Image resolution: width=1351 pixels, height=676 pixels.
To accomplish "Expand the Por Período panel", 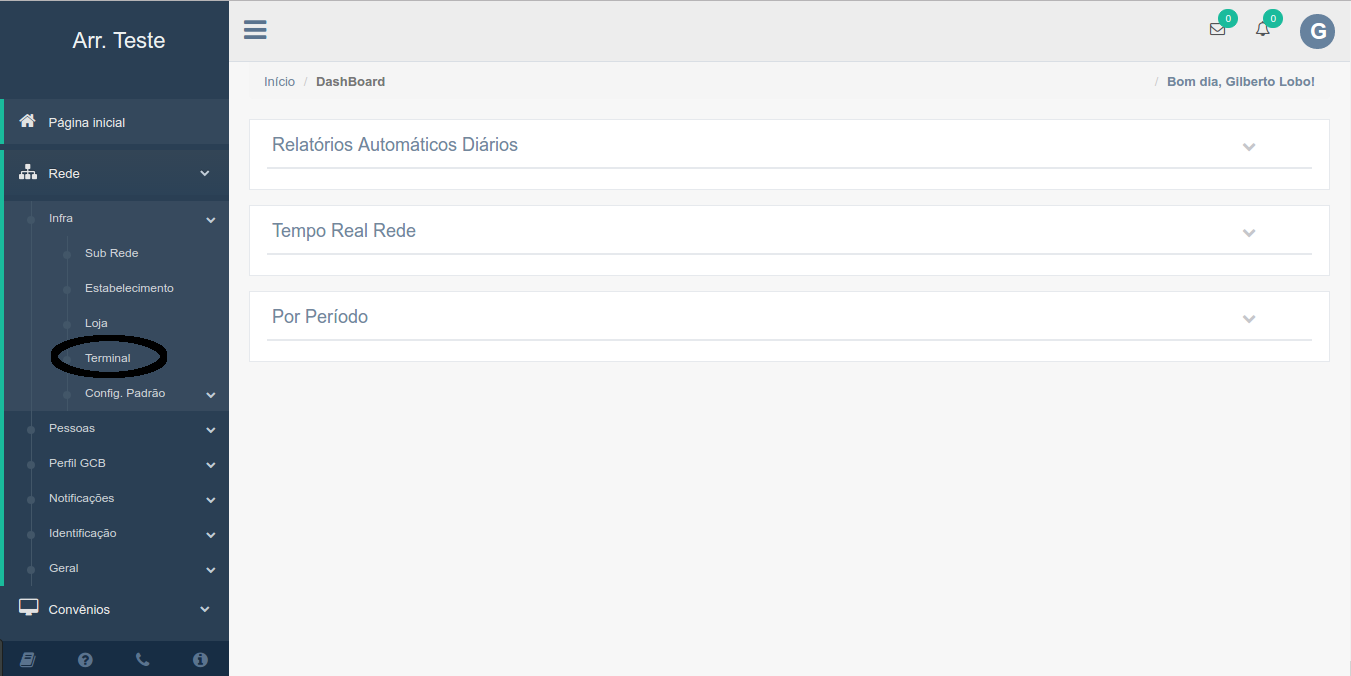I will point(1248,319).
